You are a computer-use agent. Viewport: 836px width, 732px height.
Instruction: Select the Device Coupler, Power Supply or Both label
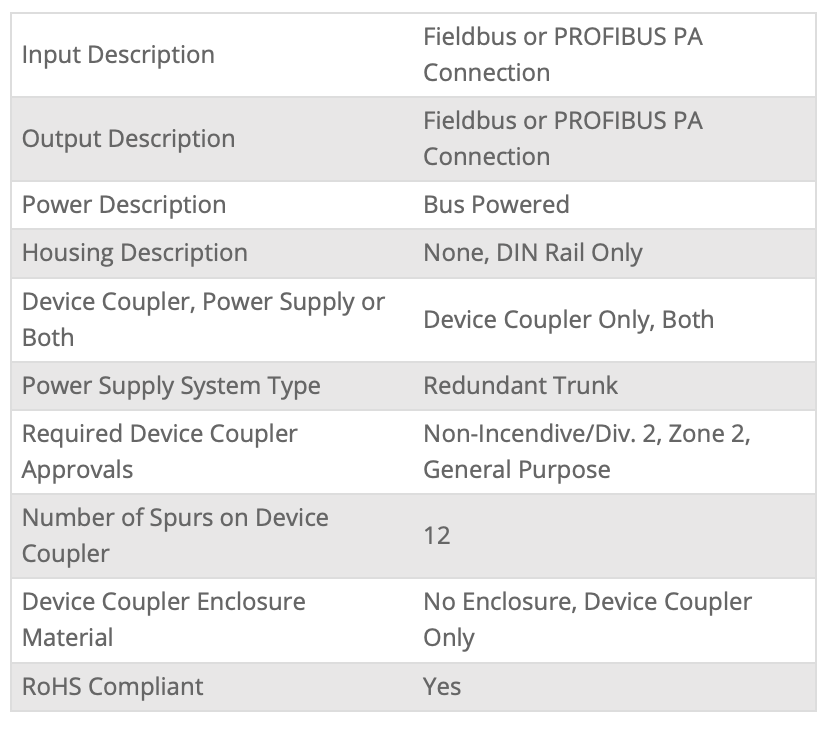tap(203, 319)
